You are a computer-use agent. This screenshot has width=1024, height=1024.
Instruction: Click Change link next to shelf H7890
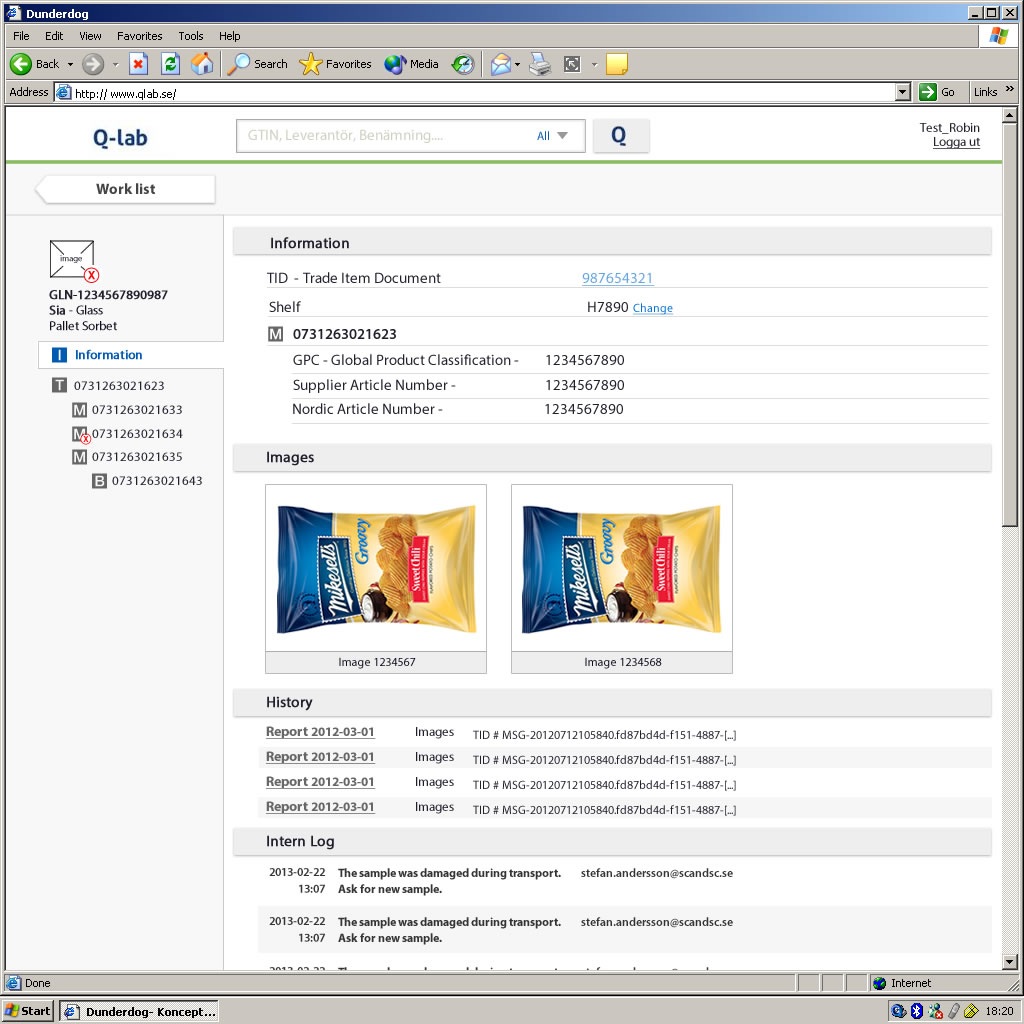pyautogui.click(x=652, y=308)
